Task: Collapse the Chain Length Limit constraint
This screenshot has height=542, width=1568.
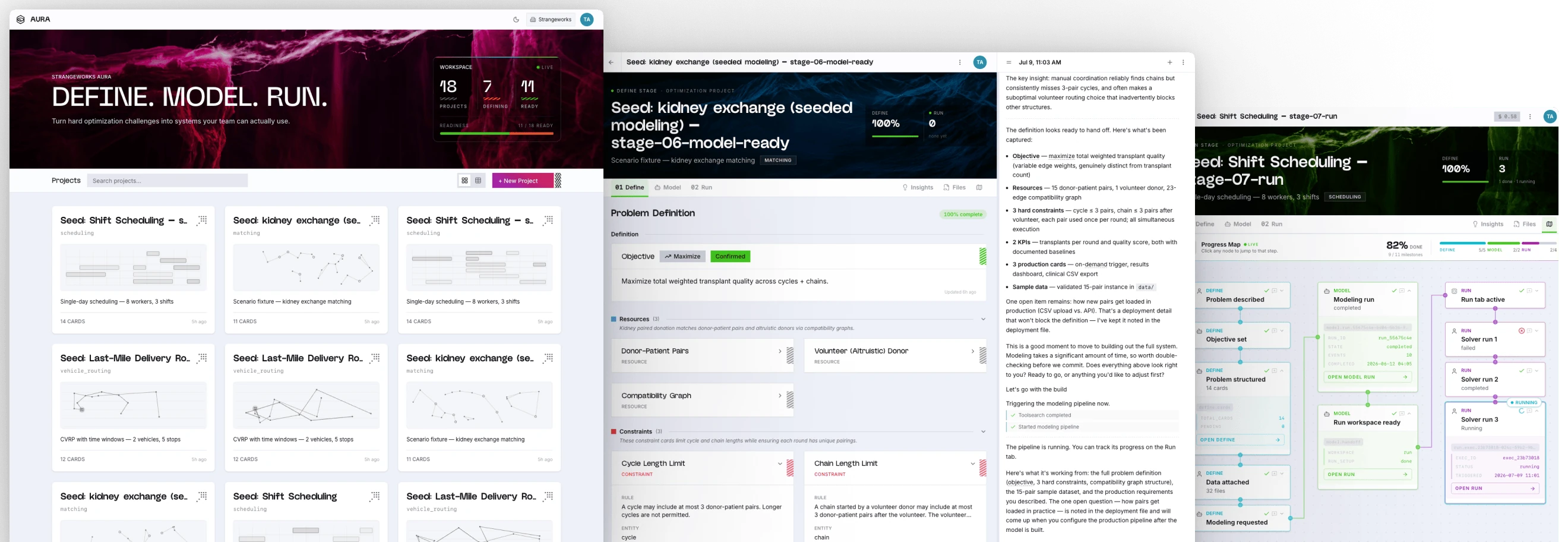Action: point(973,464)
